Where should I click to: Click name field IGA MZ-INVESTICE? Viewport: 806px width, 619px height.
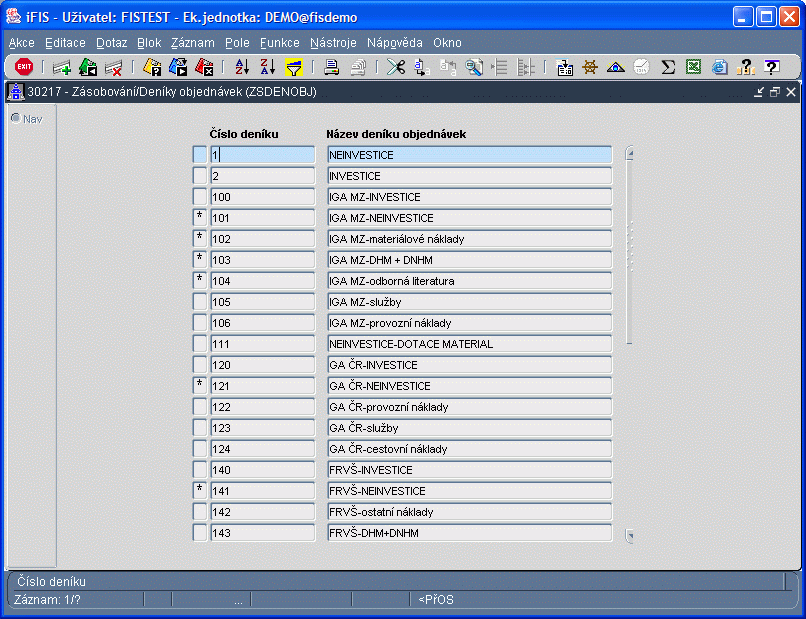pos(470,197)
